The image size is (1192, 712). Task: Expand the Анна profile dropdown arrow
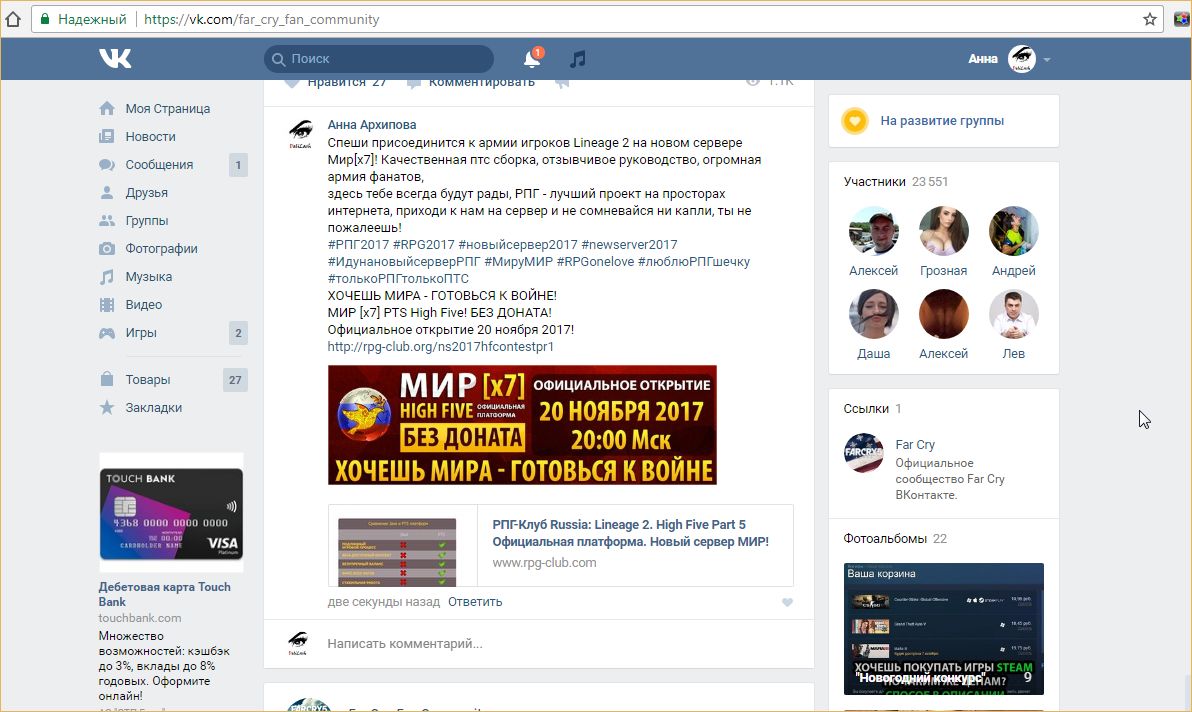1047,59
